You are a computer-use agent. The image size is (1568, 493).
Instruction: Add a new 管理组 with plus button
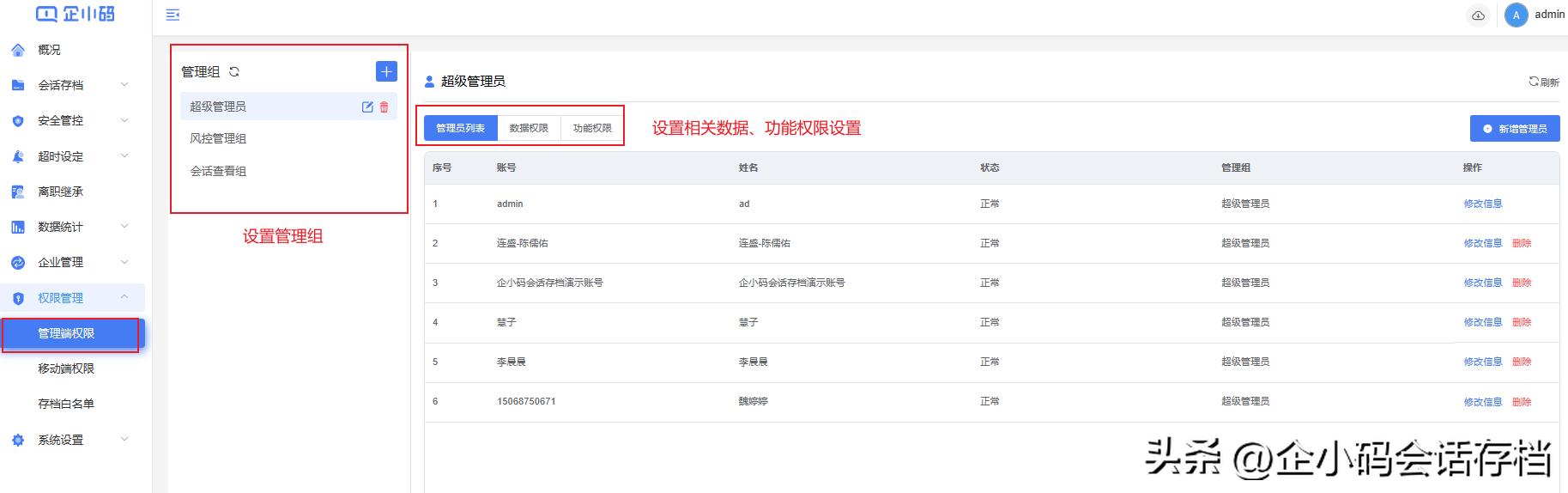point(386,71)
